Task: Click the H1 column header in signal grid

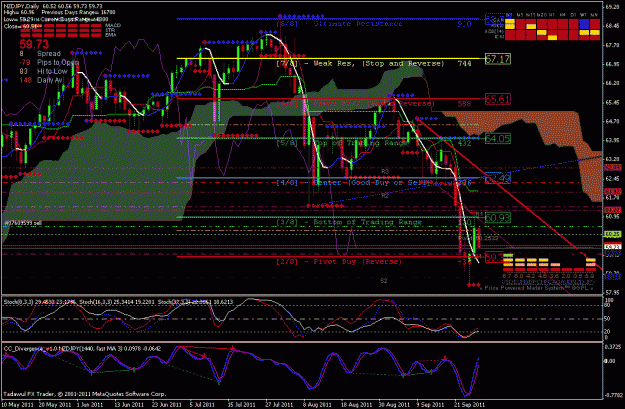Action: pos(552,15)
